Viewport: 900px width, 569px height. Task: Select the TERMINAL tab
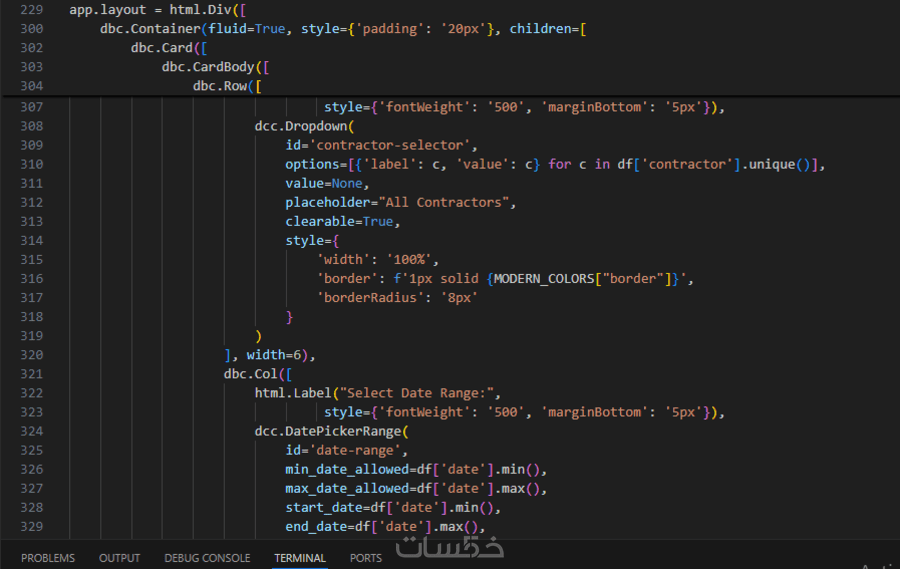[300, 558]
